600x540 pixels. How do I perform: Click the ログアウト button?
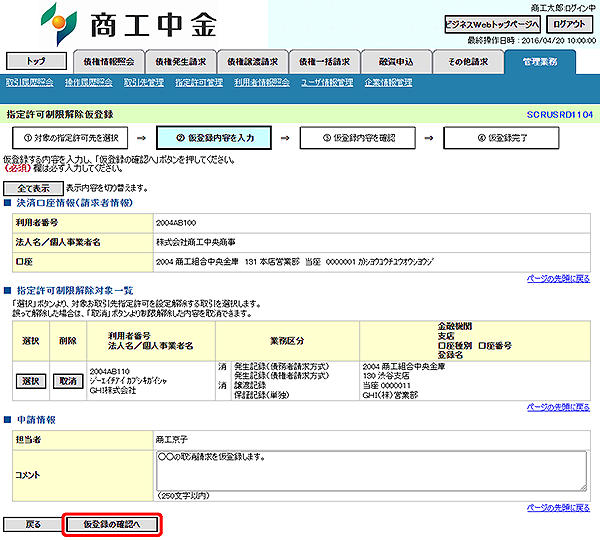click(569, 24)
